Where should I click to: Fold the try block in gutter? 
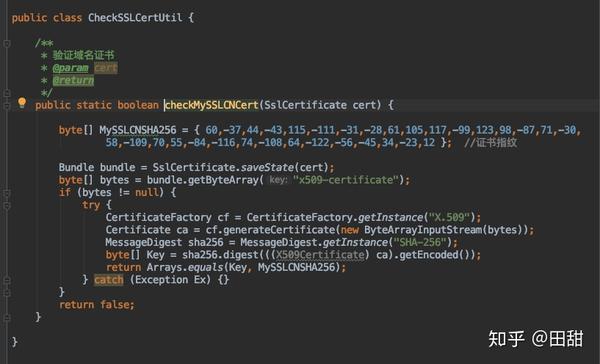(x=7, y=206)
